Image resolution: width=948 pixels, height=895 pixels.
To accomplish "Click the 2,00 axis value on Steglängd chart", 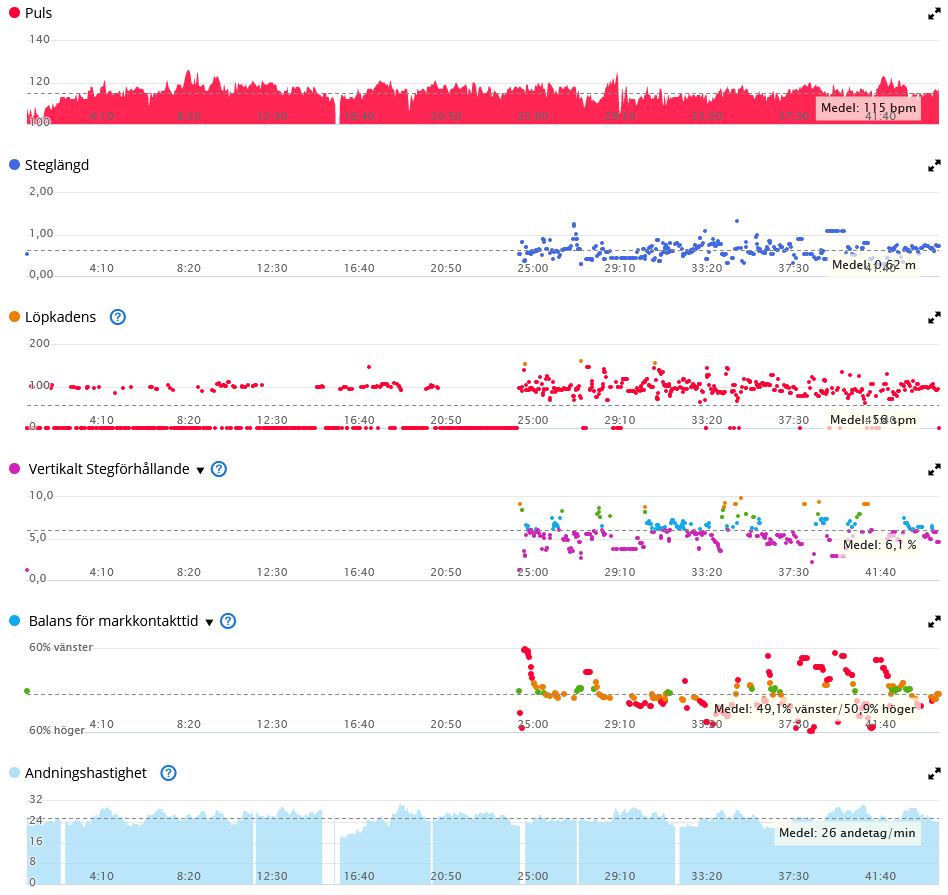I will coord(41,192).
